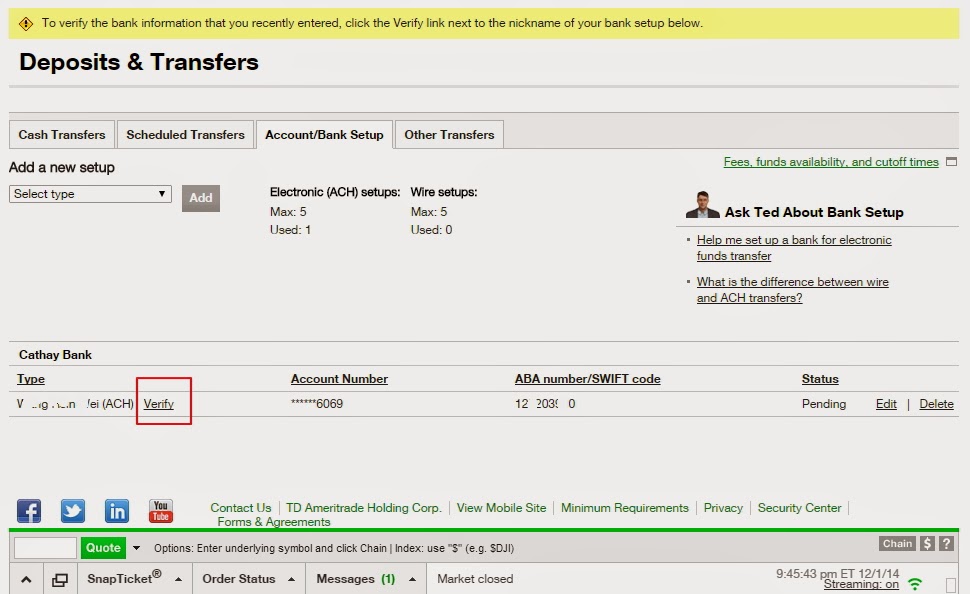Click the Verify link for Cathay Bank
Viewport: 970px width, 594px height.
[x=158, y=403]
